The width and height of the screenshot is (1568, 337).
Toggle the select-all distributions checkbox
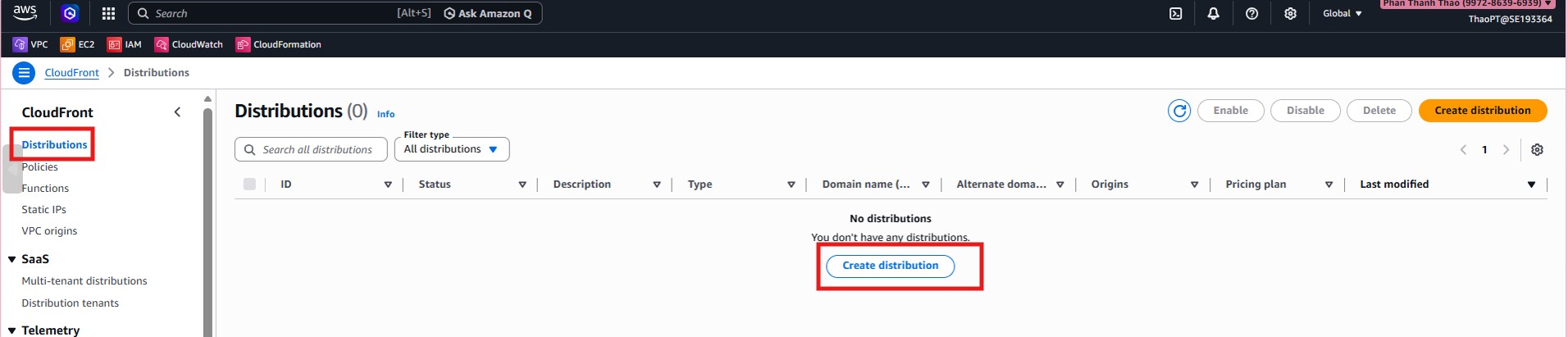[249, 184]
